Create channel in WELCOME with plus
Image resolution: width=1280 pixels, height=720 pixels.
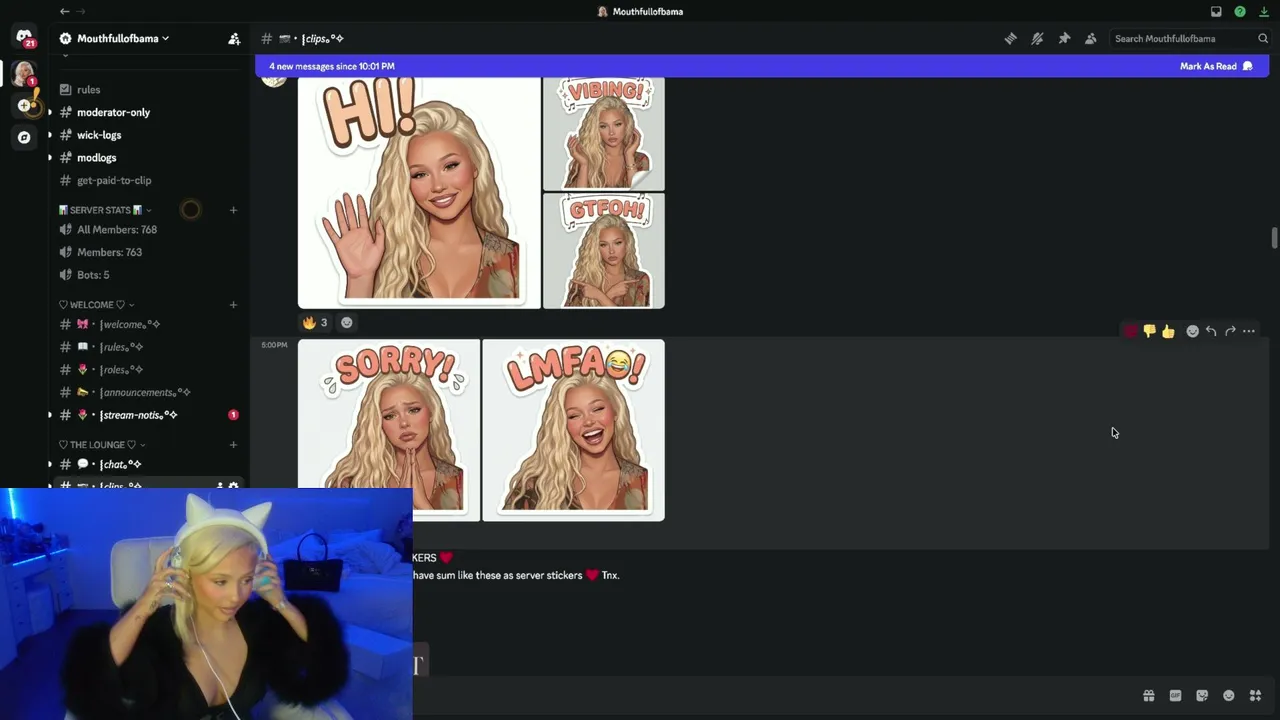tap(233, 305)
